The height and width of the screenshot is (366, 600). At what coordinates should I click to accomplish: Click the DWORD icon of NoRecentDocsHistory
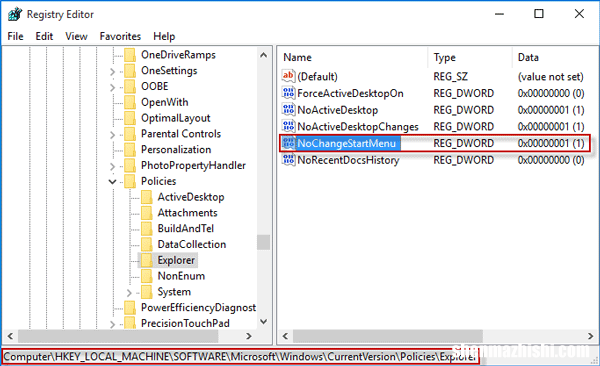coord(288,160)
